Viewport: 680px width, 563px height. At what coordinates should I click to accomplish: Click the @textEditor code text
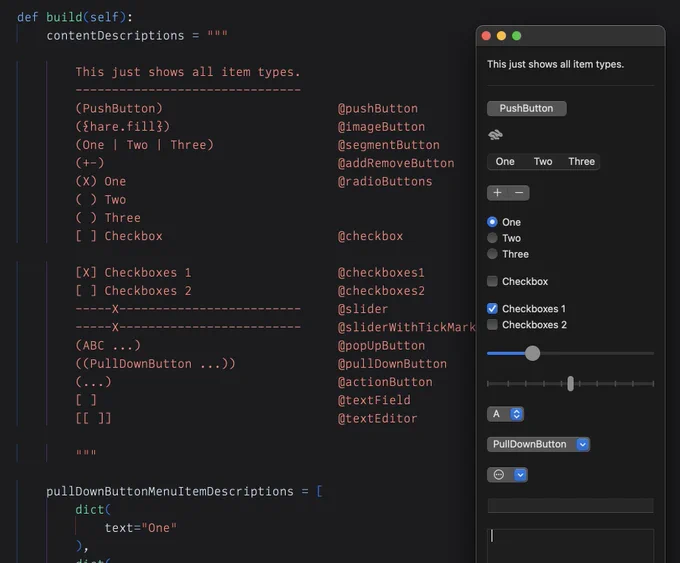378,419
